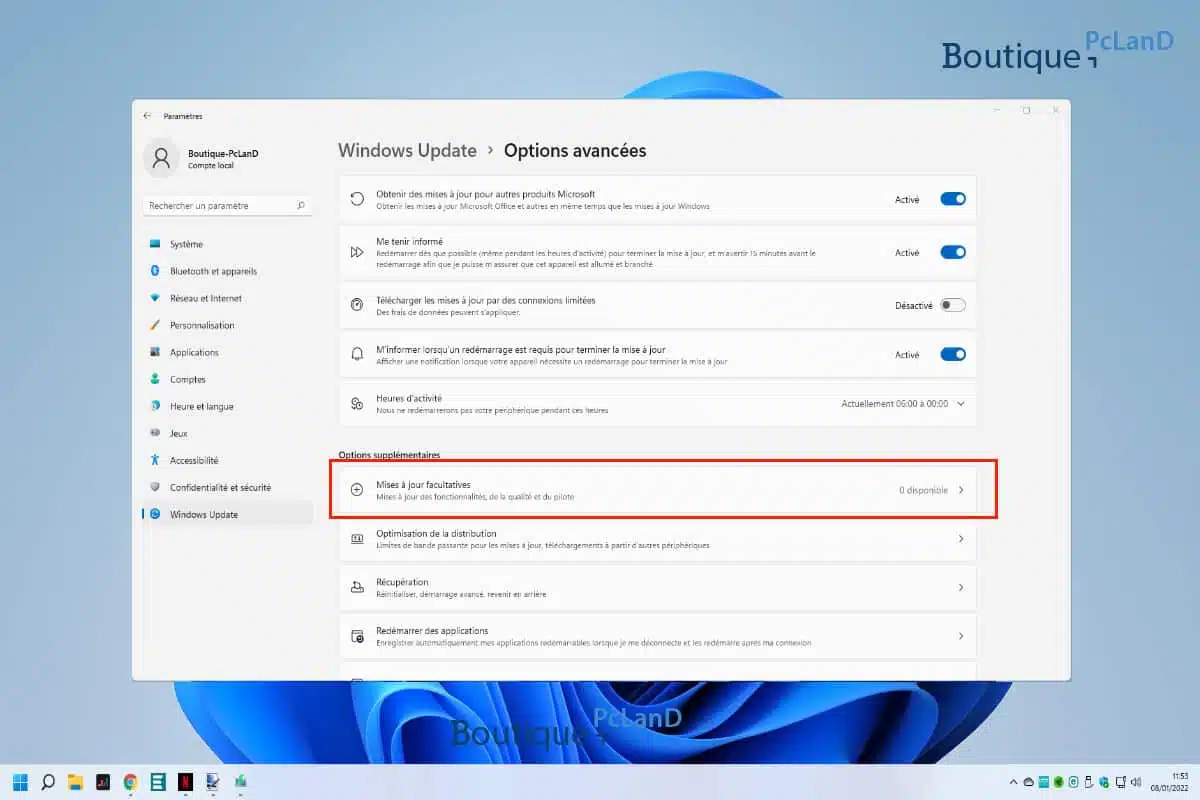Click Actuellement 06:00 à 00:00 value
Viewport: 1200px width, 800px height.
click(x=894, y=403)
